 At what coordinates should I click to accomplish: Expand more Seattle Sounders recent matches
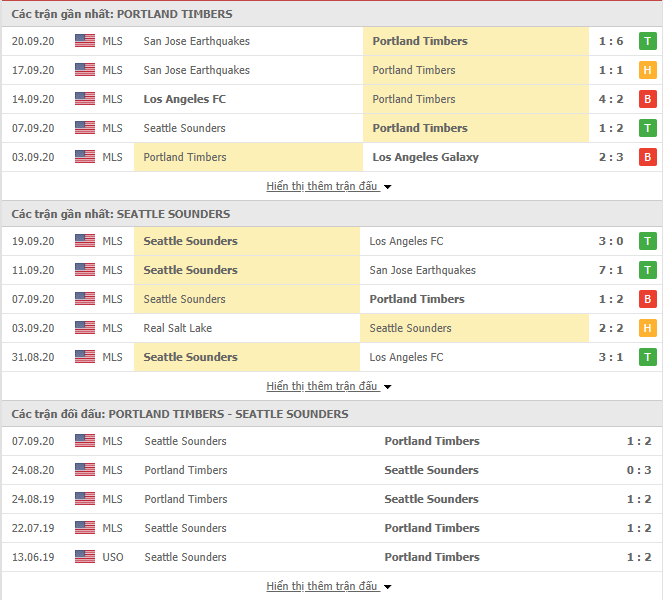coord(329,386)
